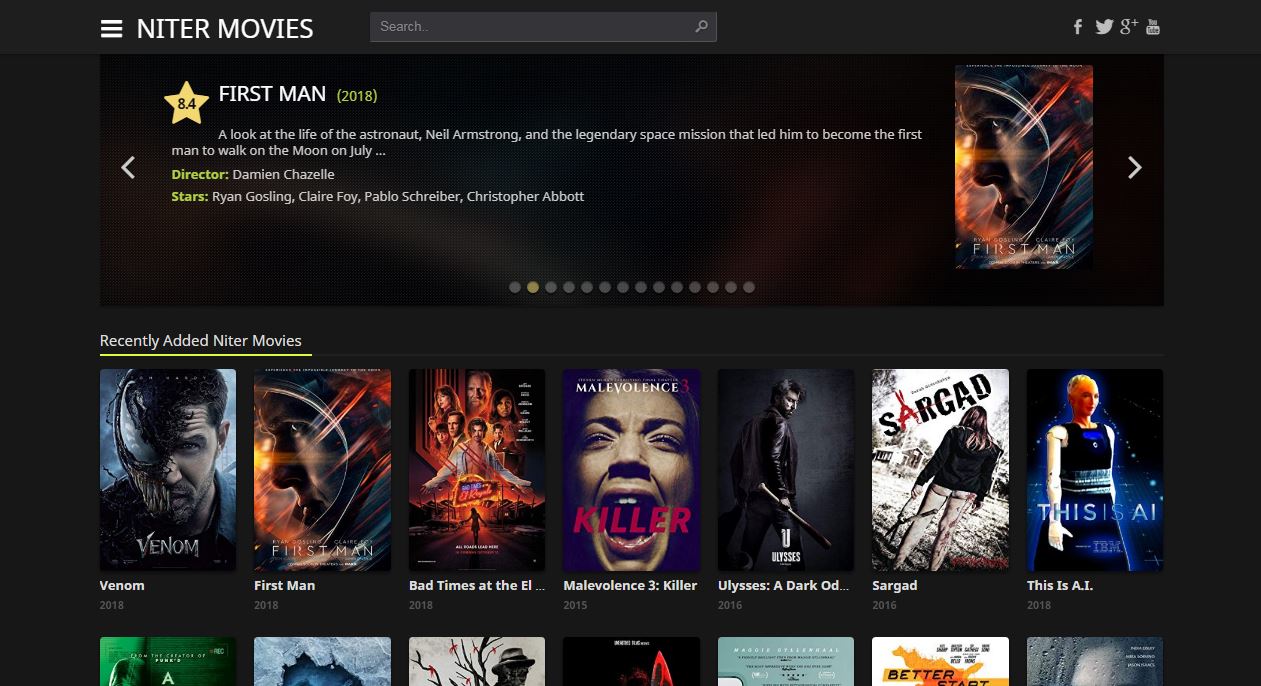Viewport: 1261px width, 686px height.
Task: Open the YouTube social icon
Action: point(1153,26)
